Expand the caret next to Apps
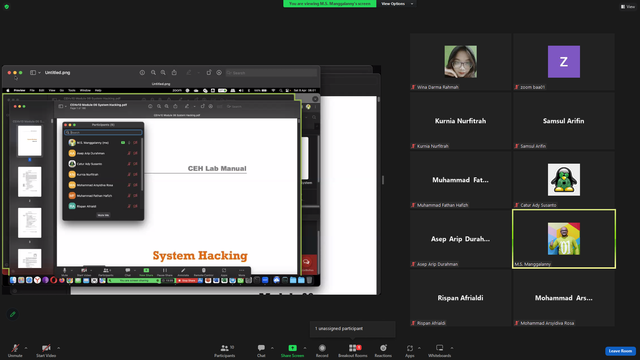Image resolution: width=640 pixels, height=360 pixels. [x=419, y=348]
